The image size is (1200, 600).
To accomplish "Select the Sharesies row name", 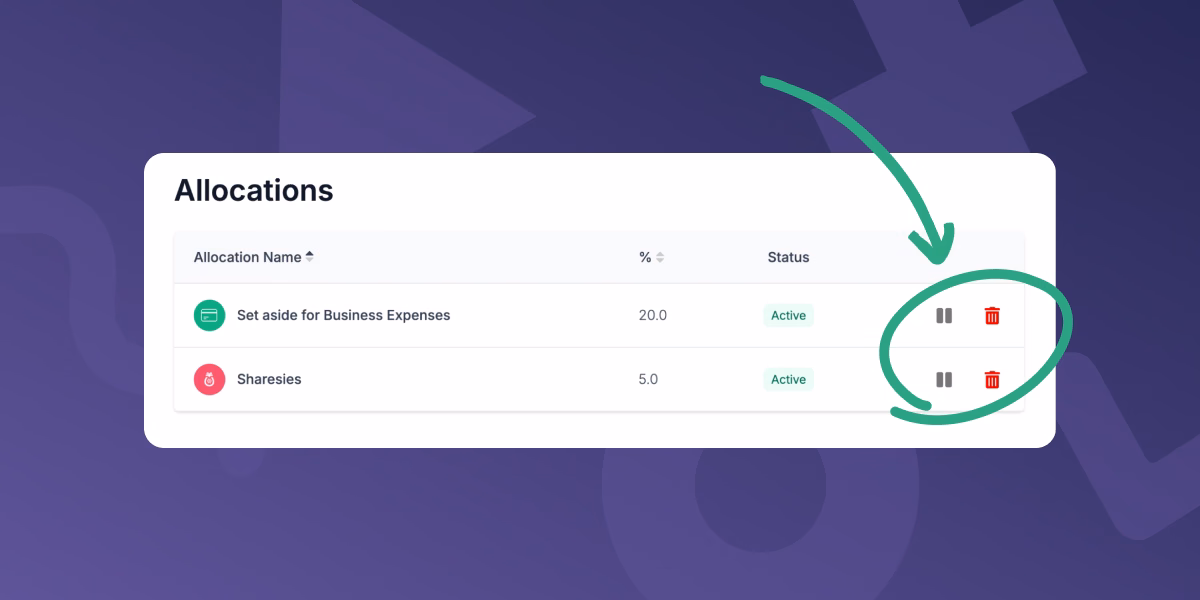I will tap(269, 379).
